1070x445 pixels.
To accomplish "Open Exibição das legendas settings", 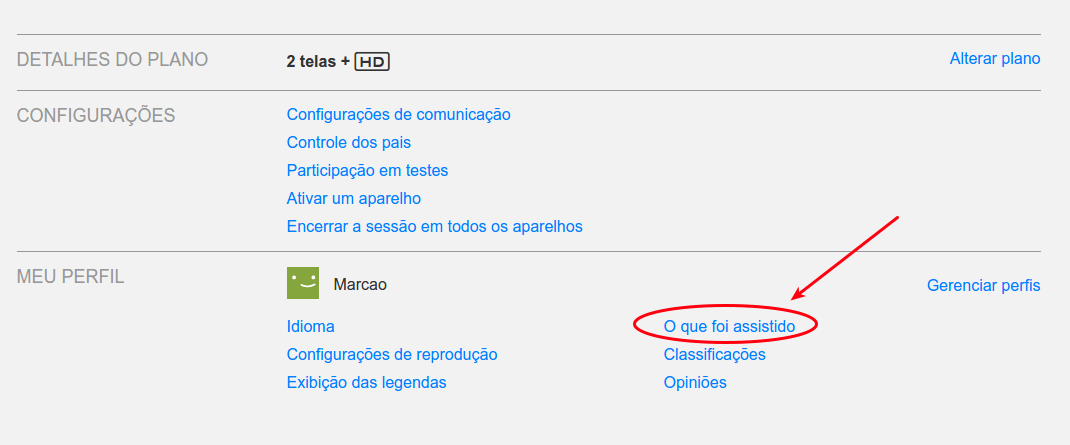I will pos(366,383).
